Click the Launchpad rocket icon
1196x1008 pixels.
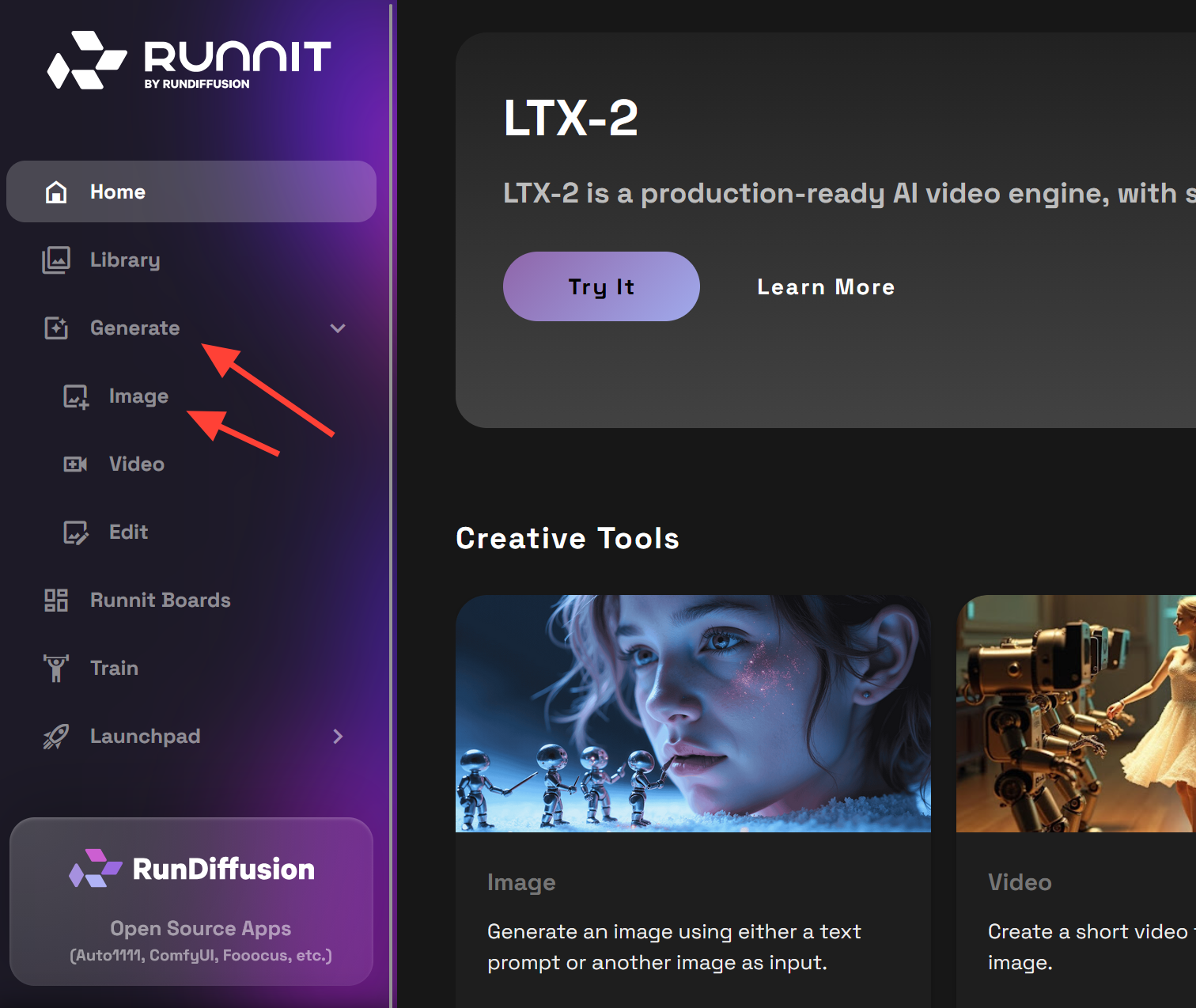tap(56, 737)
